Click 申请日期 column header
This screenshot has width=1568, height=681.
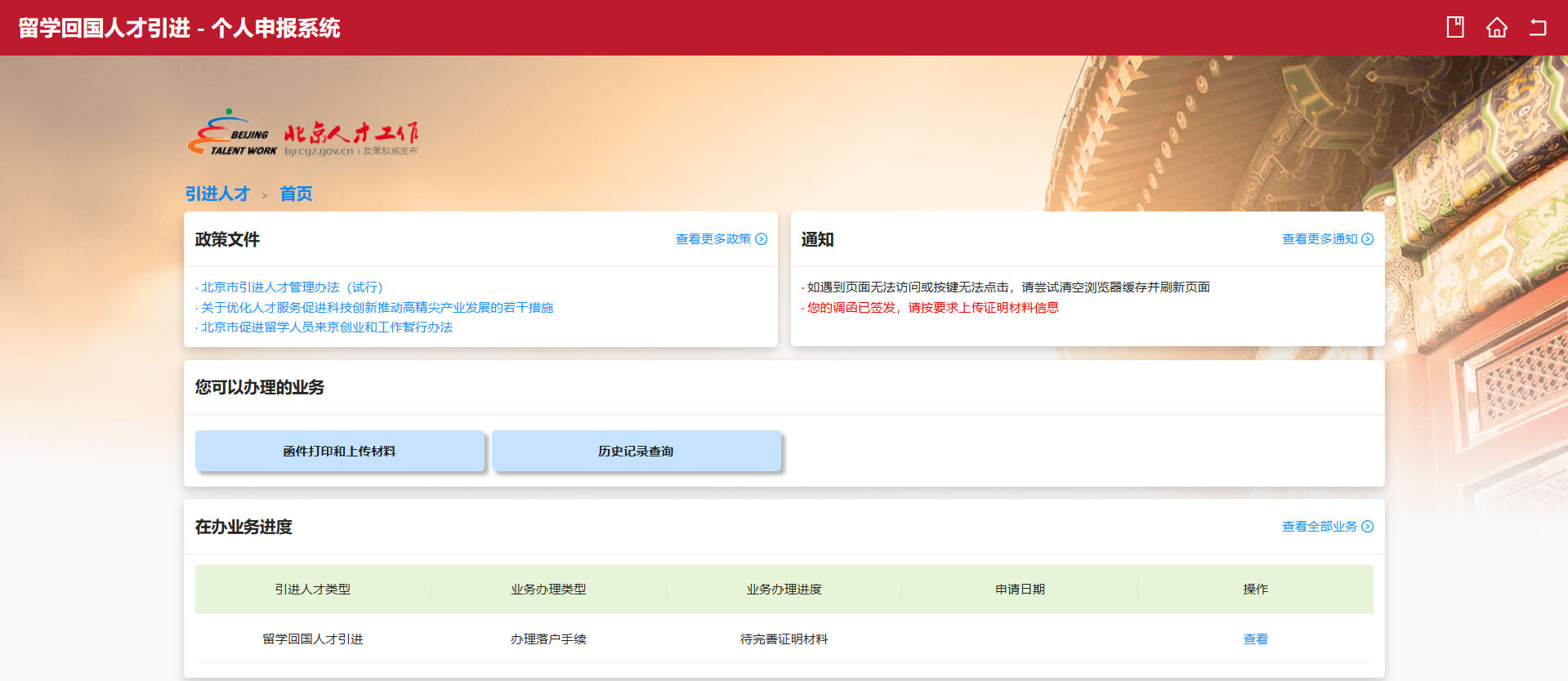[1019, 590]
